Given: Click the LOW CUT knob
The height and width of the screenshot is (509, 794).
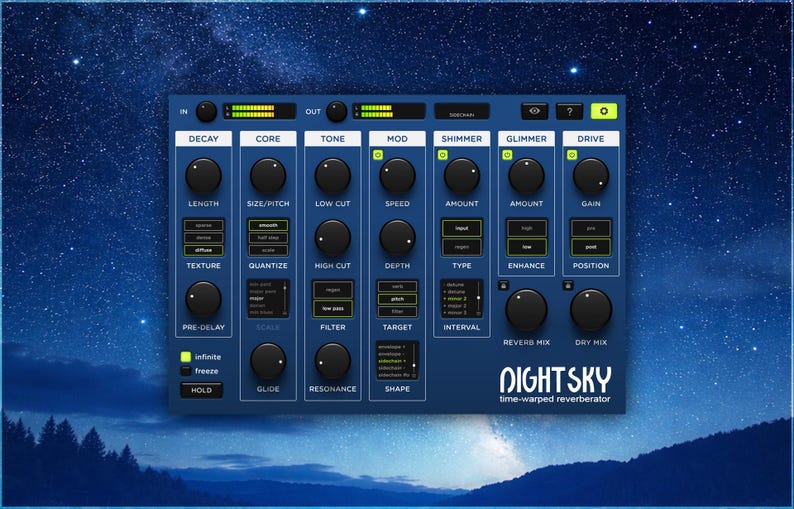Looking at the screenshot, I should (333, 176).
